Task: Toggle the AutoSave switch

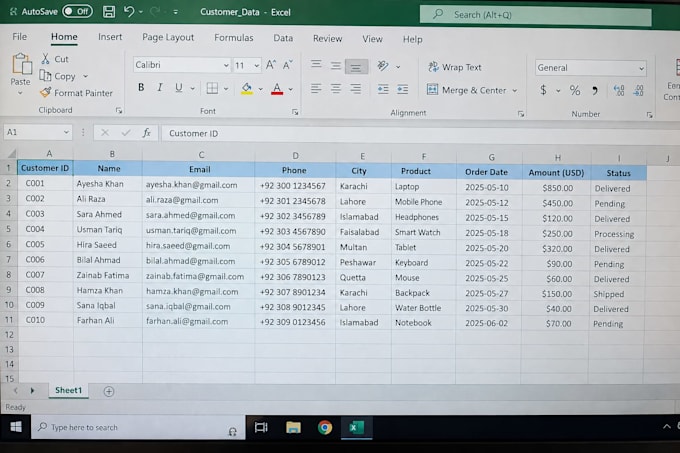Action: tap(77, 11)
